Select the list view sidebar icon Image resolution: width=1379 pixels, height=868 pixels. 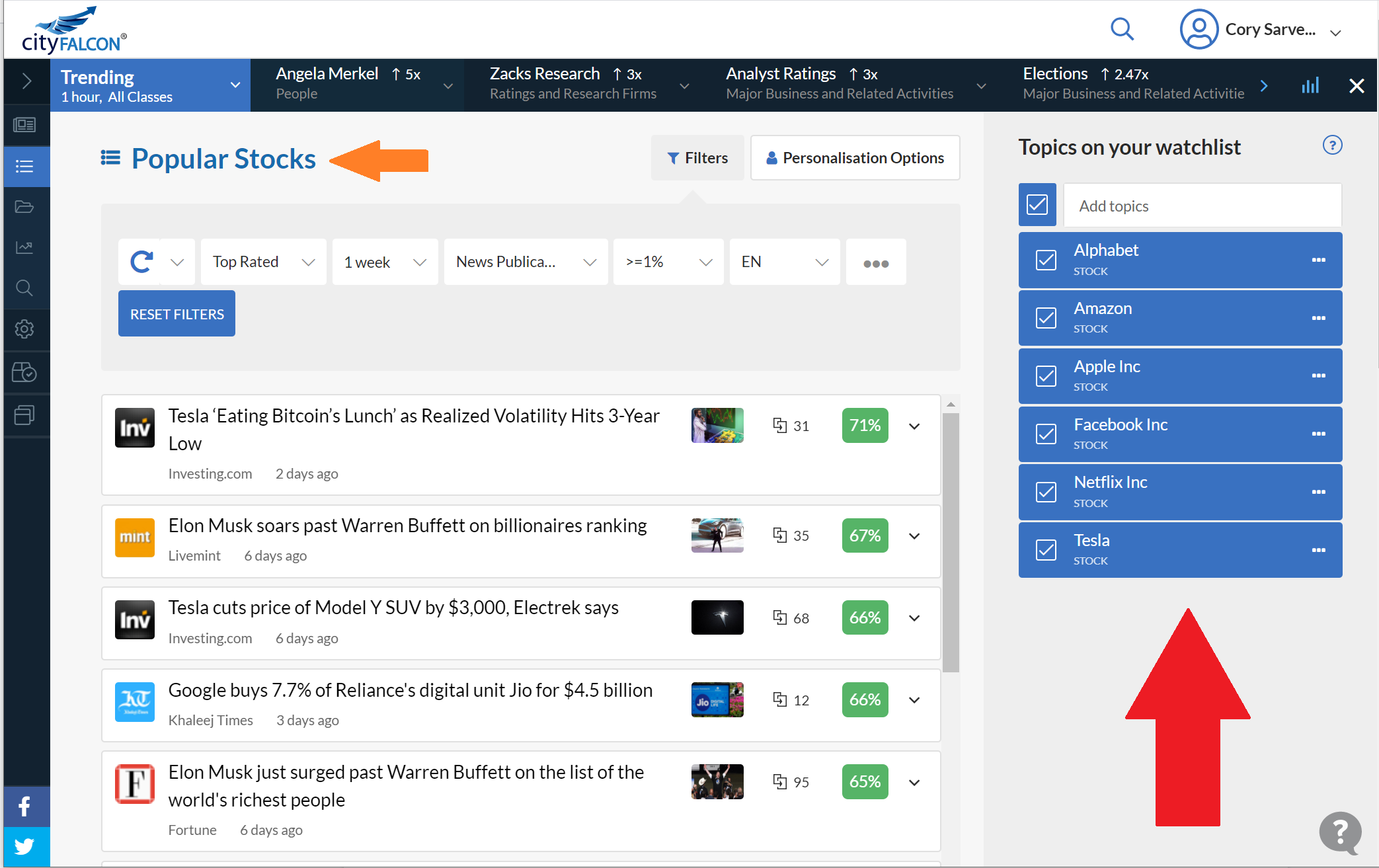pos(24,166)
